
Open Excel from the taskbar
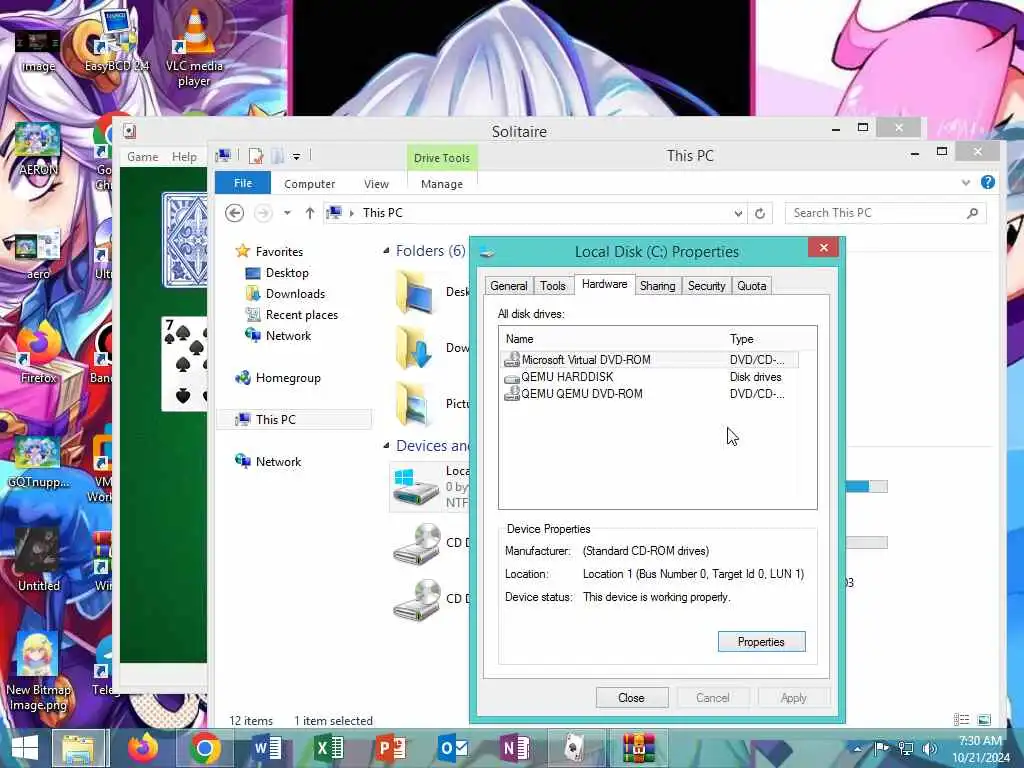(329, 748)
